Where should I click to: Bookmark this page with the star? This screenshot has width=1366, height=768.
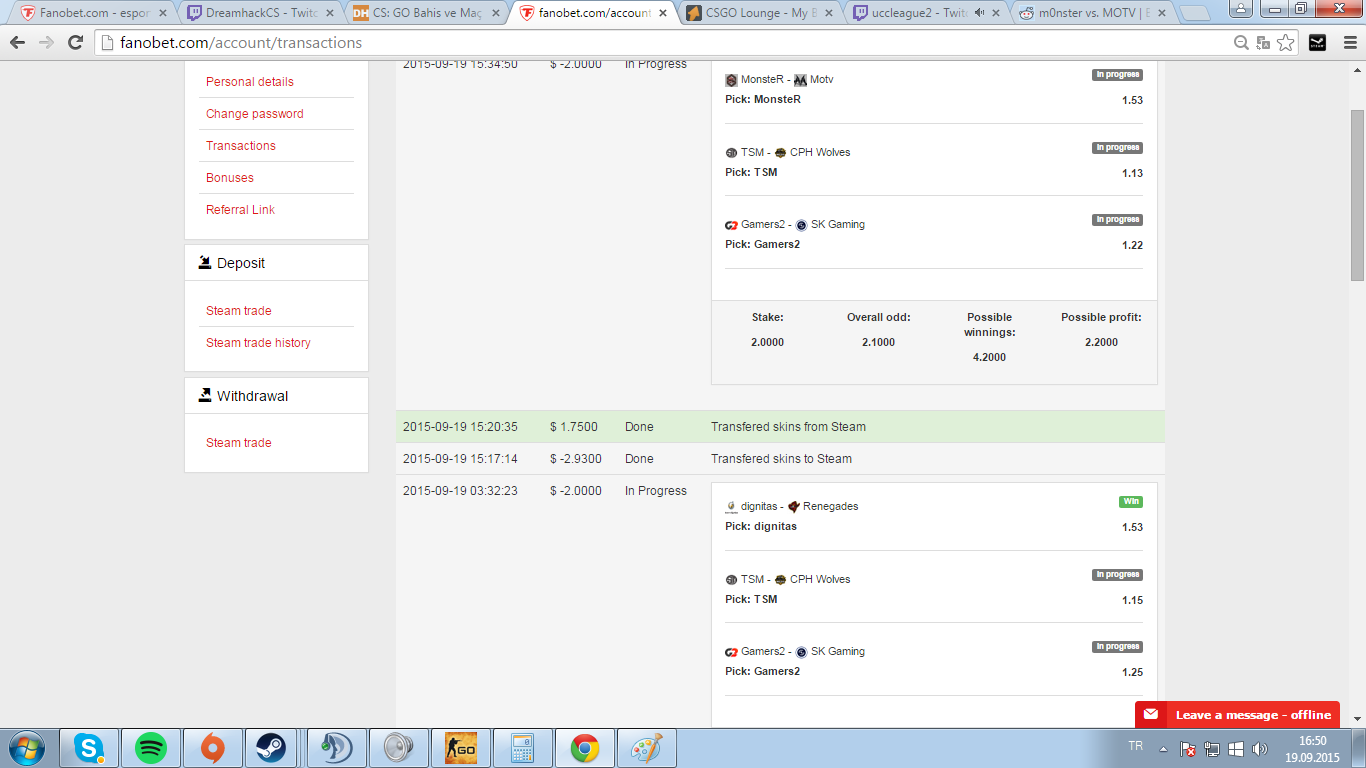(1285, 43)
